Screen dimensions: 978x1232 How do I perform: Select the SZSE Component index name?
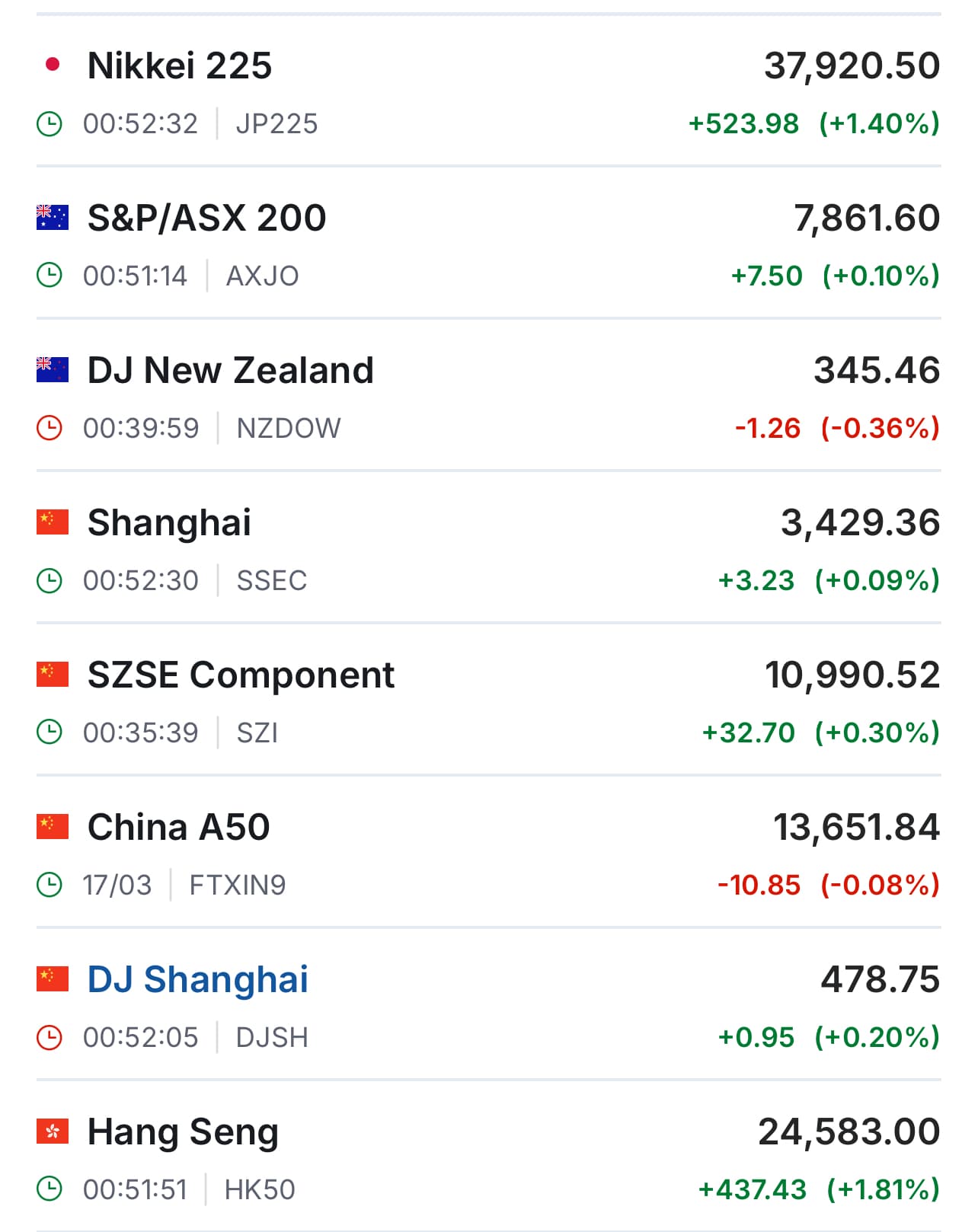pos(241,676)
